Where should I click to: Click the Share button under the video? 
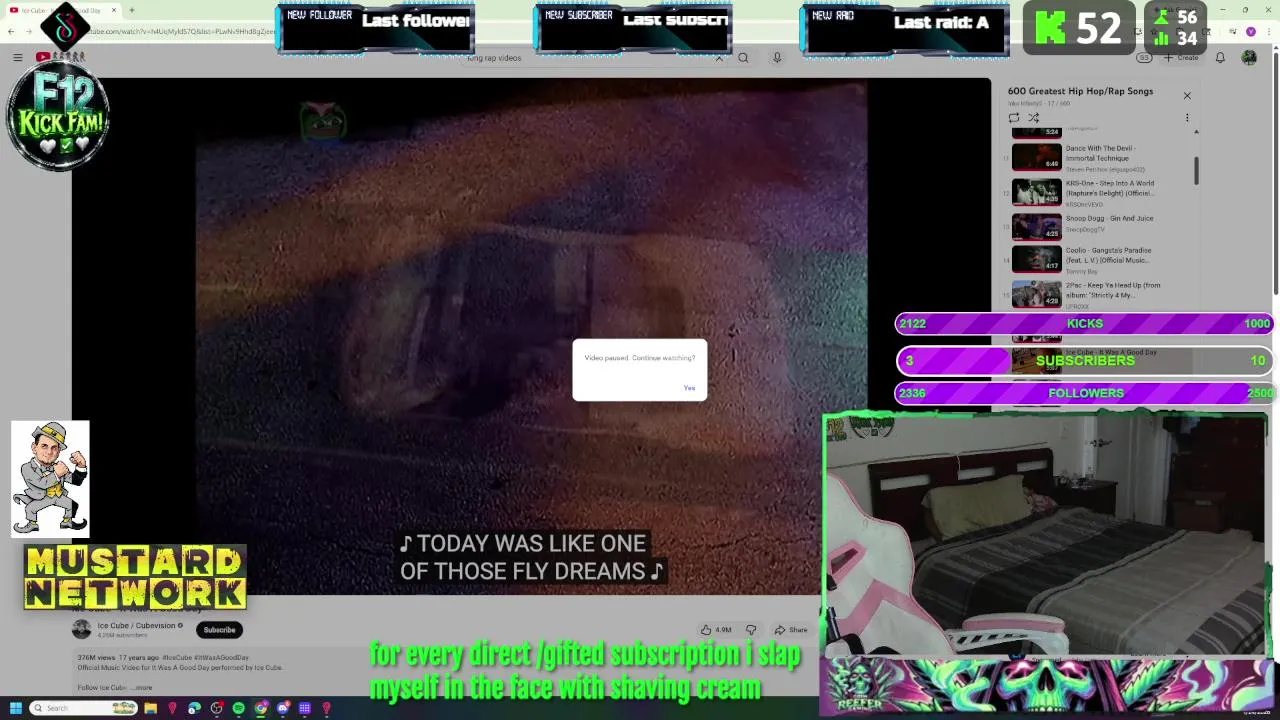click(x=791, y=630)
